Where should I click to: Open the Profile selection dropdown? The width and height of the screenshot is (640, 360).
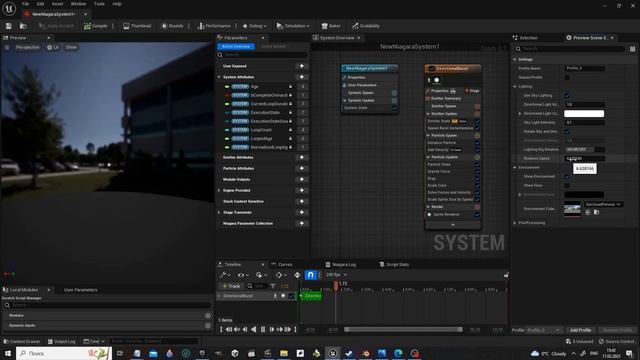[x=543, y=330]
